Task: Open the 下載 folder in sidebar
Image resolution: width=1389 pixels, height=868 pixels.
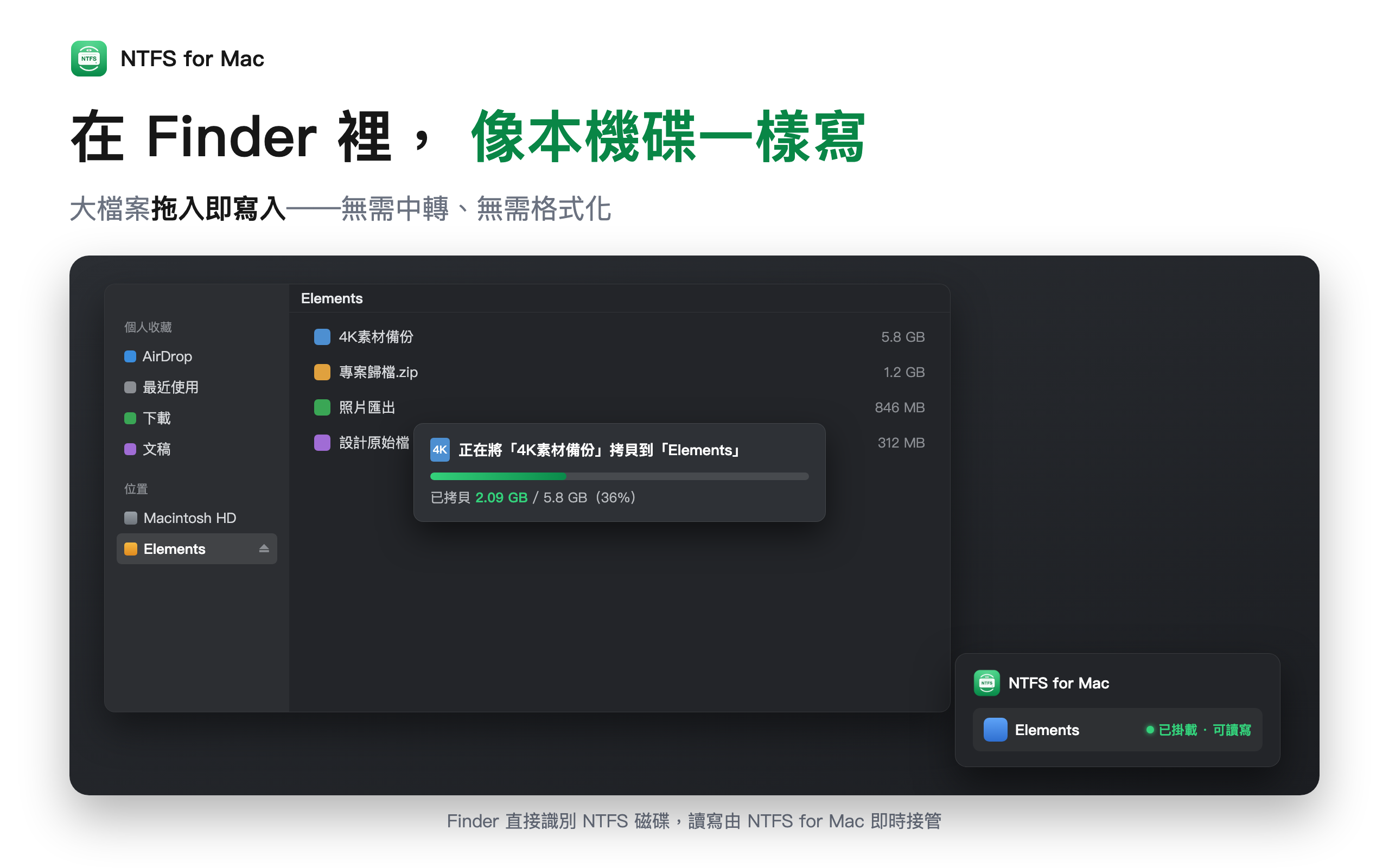Action: [x=197, y=418]
